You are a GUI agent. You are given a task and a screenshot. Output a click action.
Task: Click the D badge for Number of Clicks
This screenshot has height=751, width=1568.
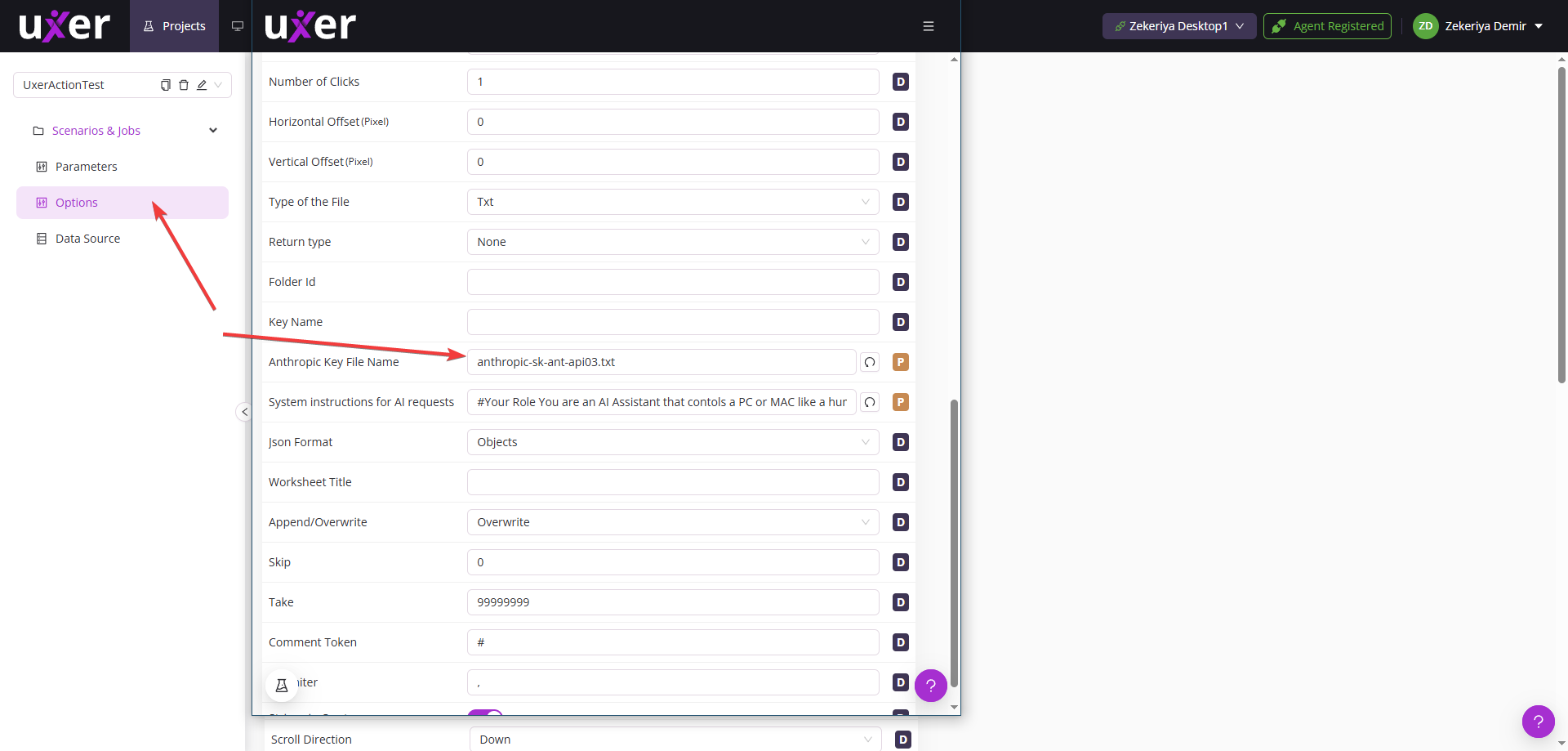click(x=901, y=82)
